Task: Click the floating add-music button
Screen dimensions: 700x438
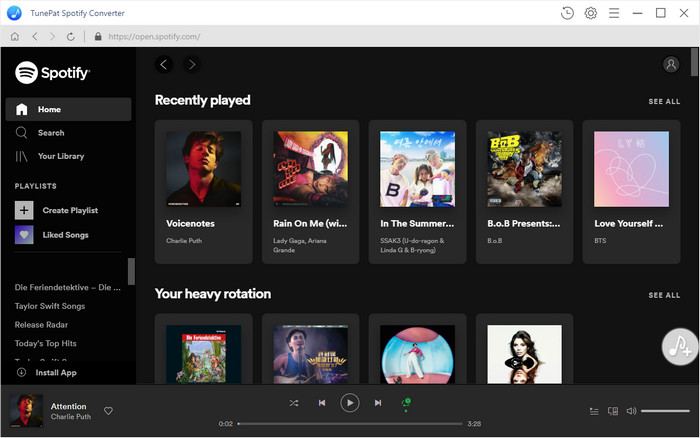Action: (680, 346)
